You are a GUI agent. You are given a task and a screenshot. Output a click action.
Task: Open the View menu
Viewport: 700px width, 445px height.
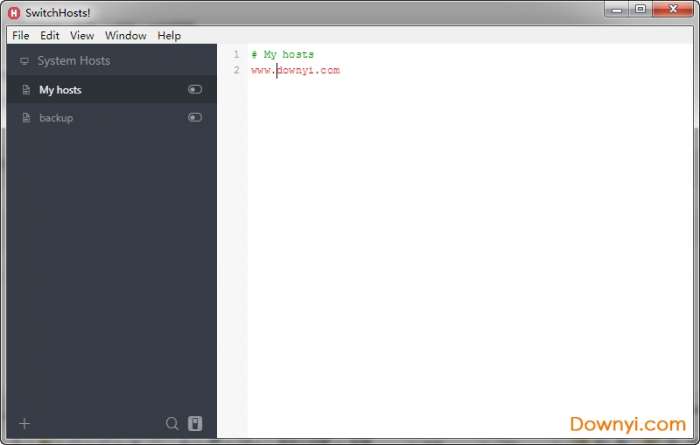(82, 36)
